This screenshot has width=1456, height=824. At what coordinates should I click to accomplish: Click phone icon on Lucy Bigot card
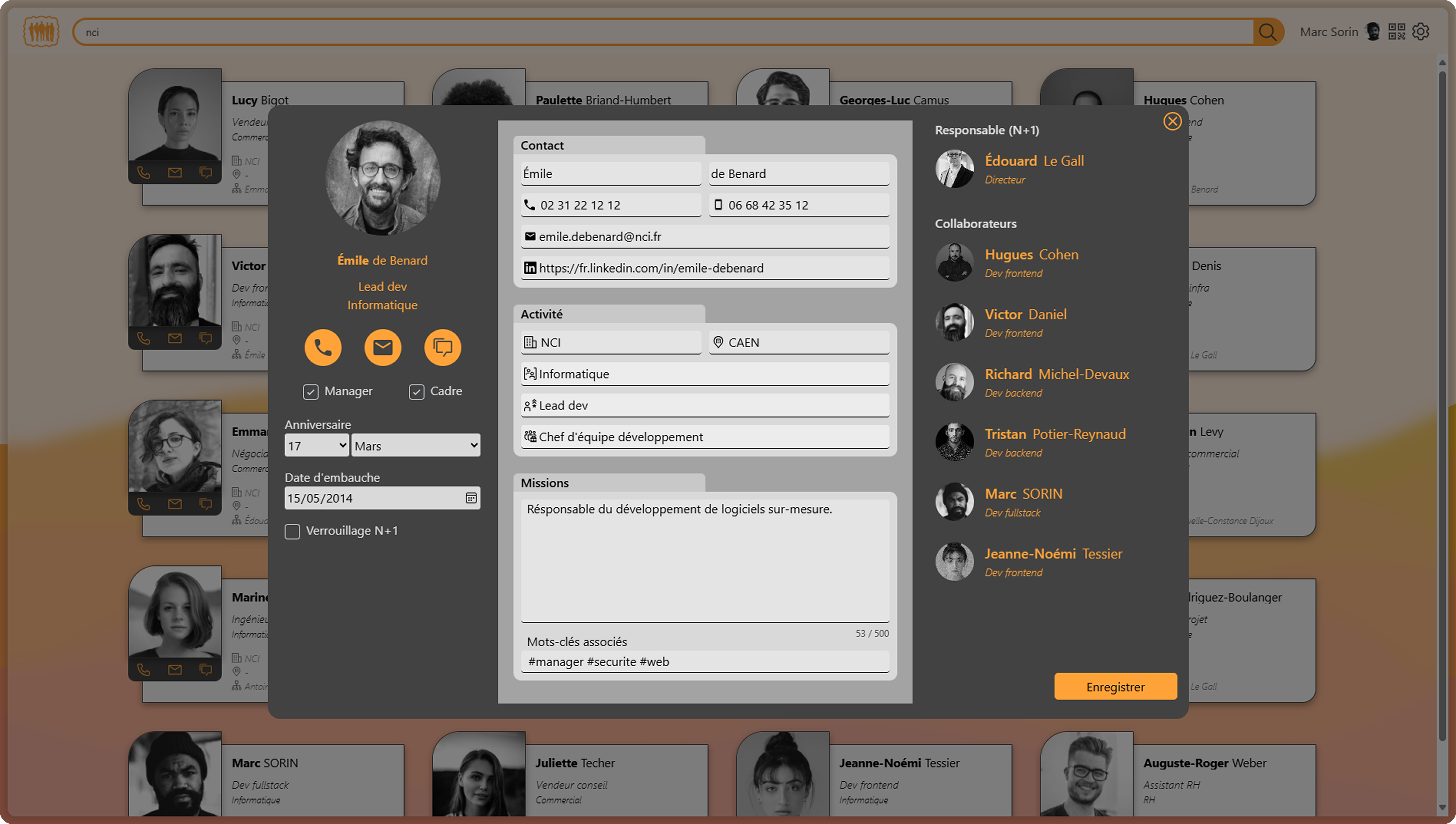[144, 173]
